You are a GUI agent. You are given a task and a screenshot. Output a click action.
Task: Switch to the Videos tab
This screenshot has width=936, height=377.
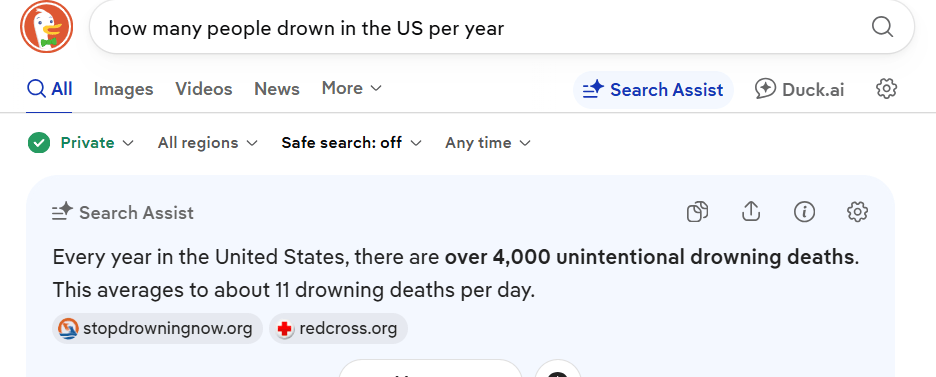coord(204,89)
